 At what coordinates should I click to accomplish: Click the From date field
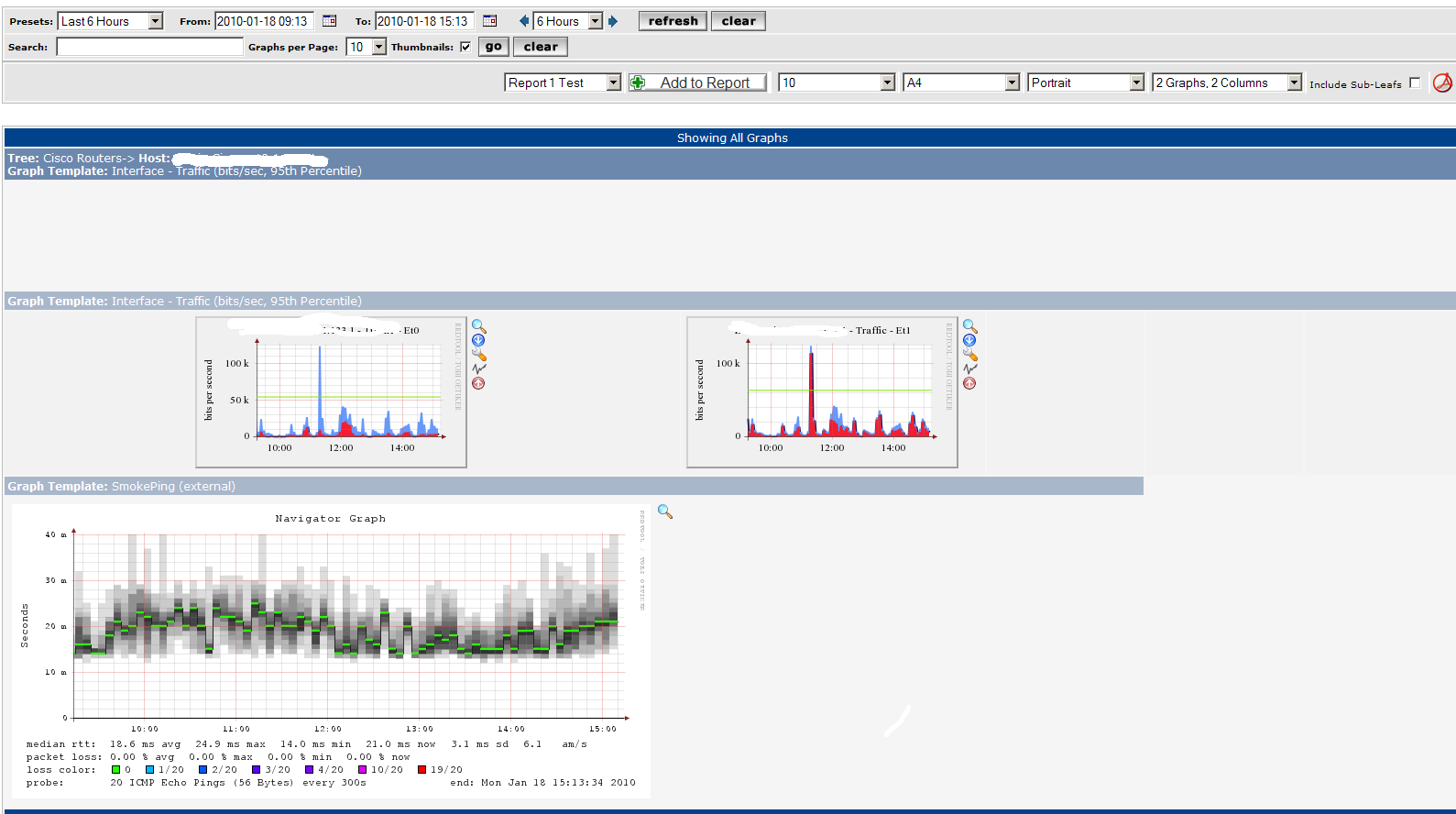(264, 21)
